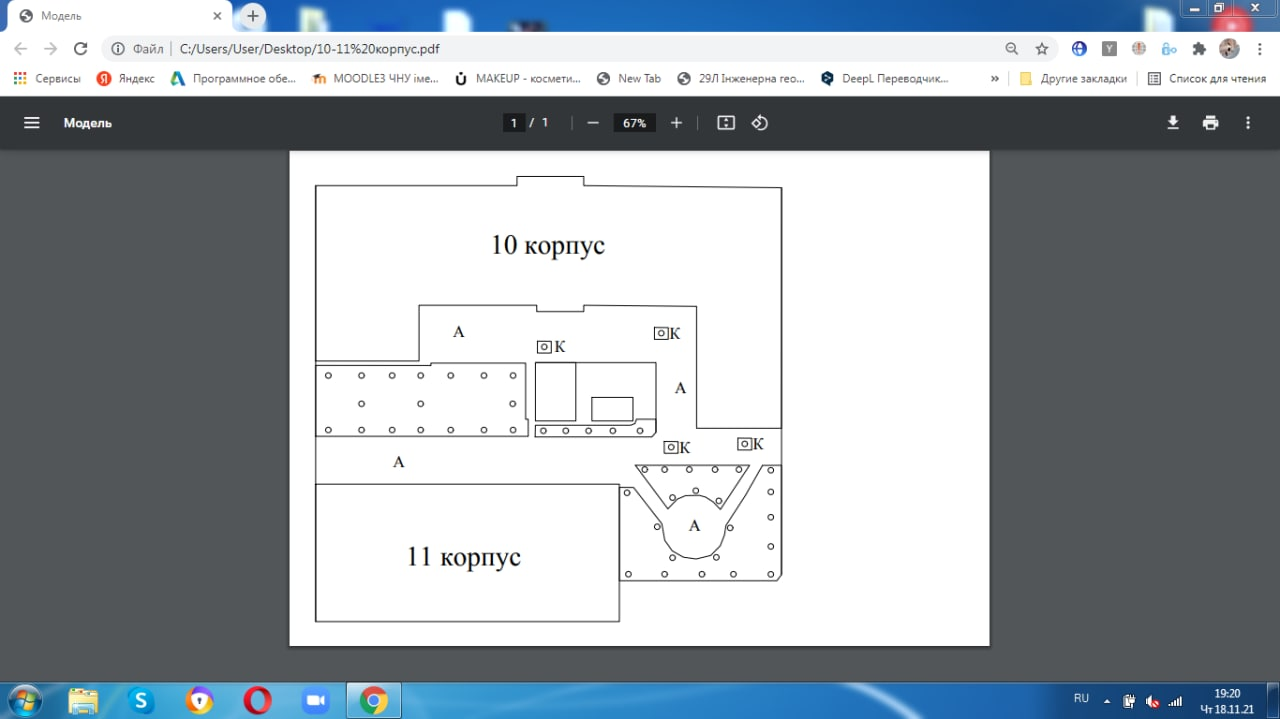Click the zoom magnifier icon in address bar
Image resolution: width=1280 pixels, height=719 pixels.
[1012, 48]
